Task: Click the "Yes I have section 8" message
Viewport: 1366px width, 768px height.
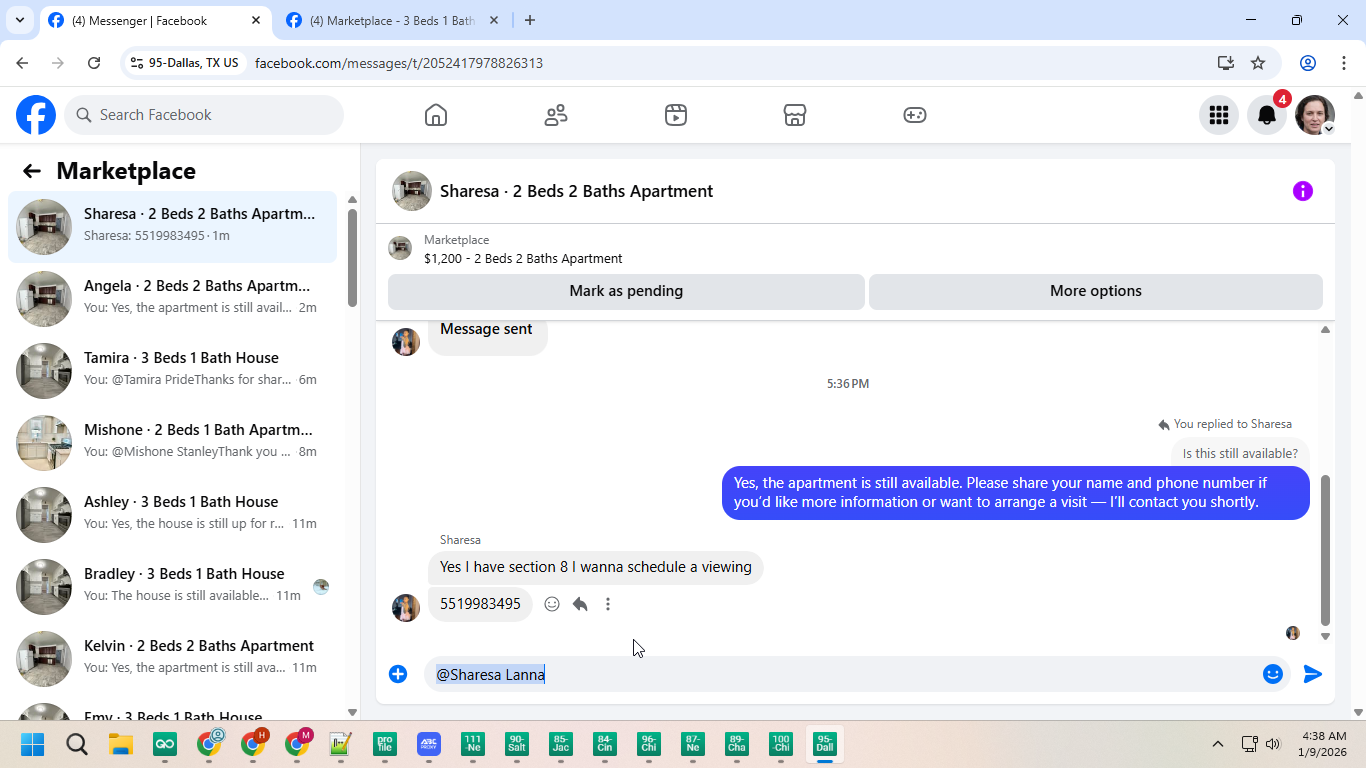Action: pos(596,567)
